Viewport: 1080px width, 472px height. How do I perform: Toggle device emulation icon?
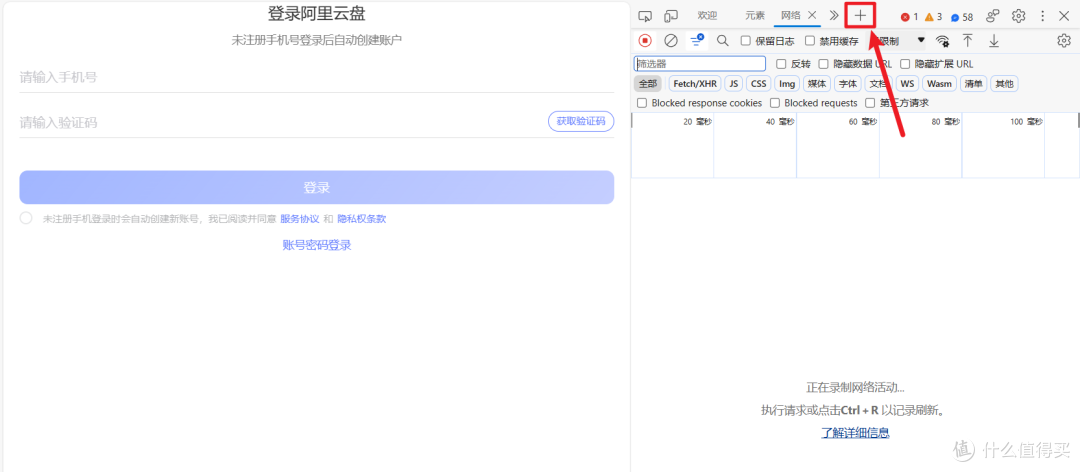coord(671,16)
